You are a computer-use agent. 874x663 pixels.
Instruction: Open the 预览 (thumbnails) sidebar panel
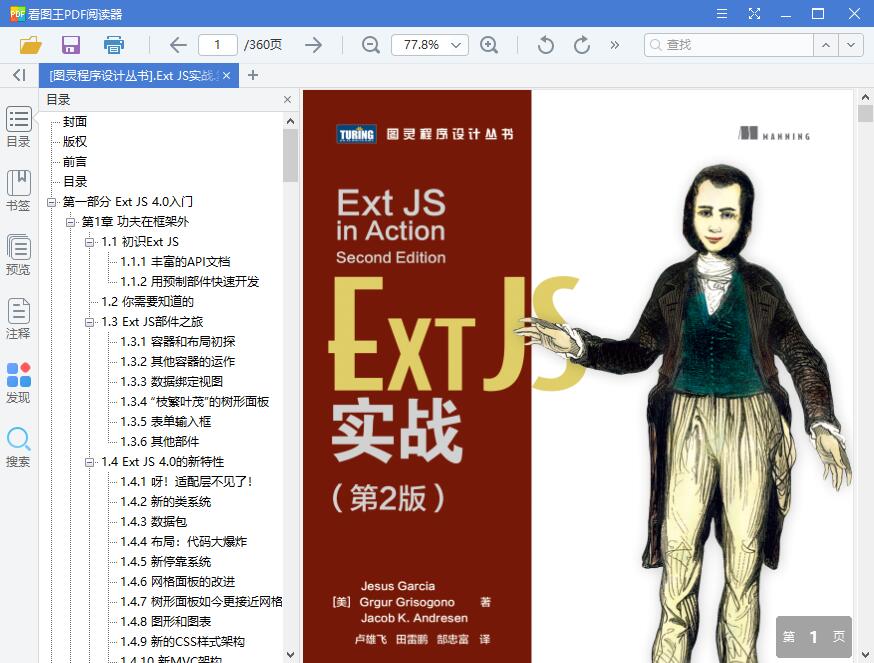click(x=18, y=255)
